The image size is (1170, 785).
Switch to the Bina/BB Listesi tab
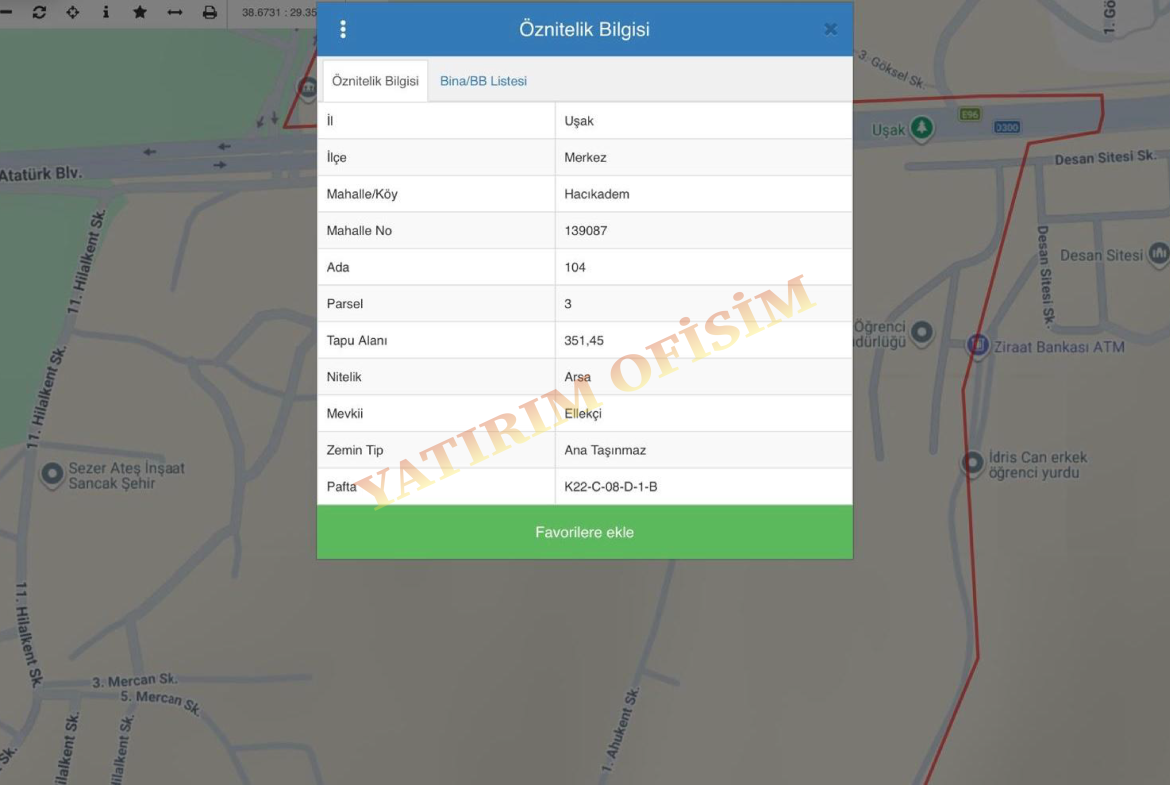tap(483, 81)
